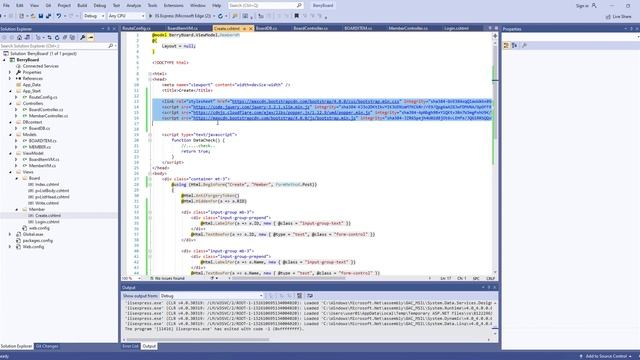Click the Home icon in Solution Explorer toolbar
Viewport: 640px width, 360px height.
pyautogui.click(x=19, y=37)
